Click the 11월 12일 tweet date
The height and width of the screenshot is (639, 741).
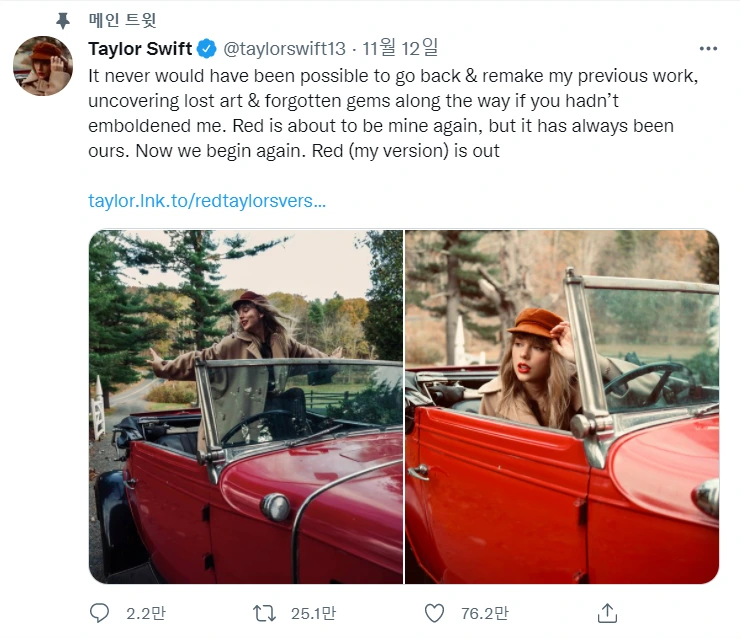[401, 48]
